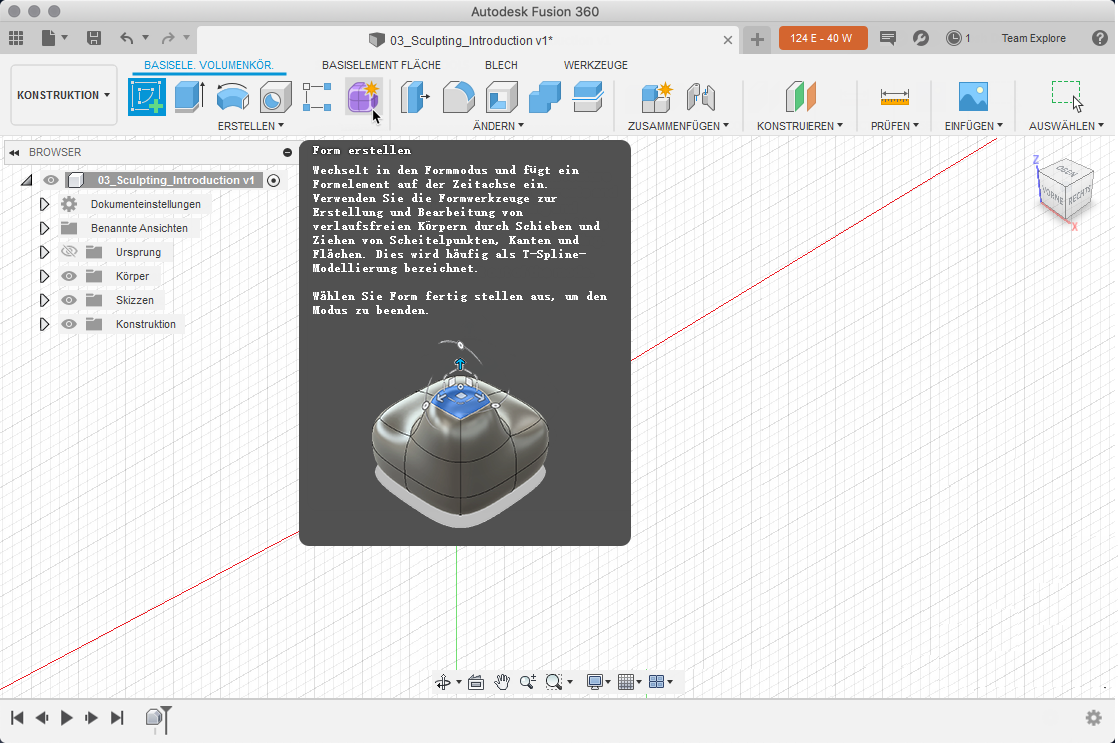This screenshot has width=1120, height=750.
Task: Expand Benannte Ansichten in browser
Action: click(44, 229)
